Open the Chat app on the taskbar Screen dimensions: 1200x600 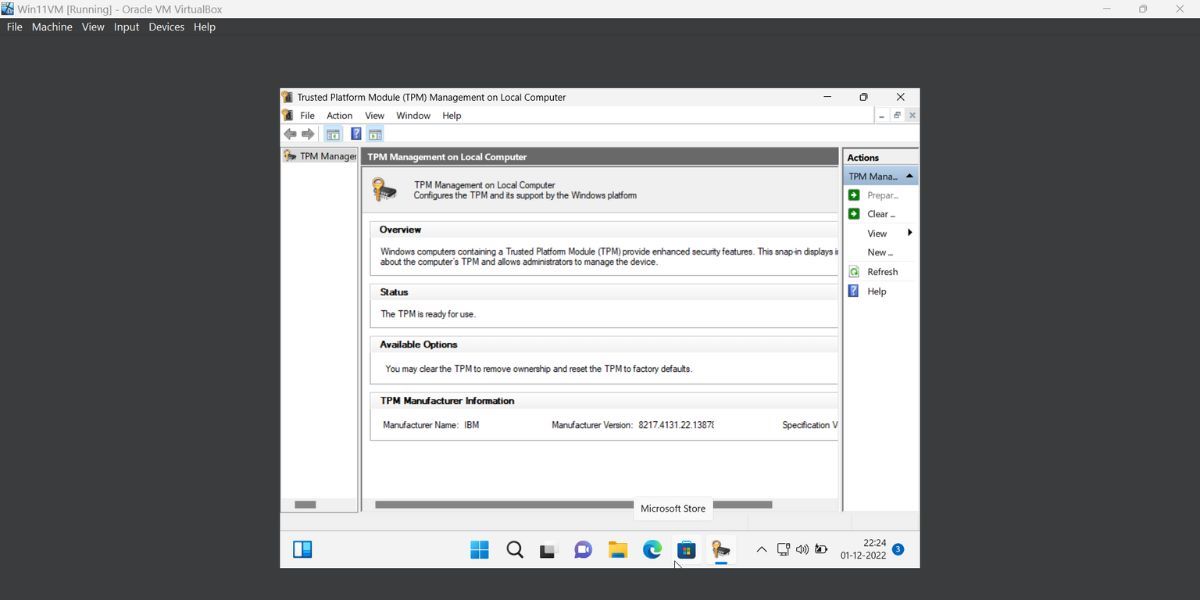pyautogui.click(x=583, y=549)
